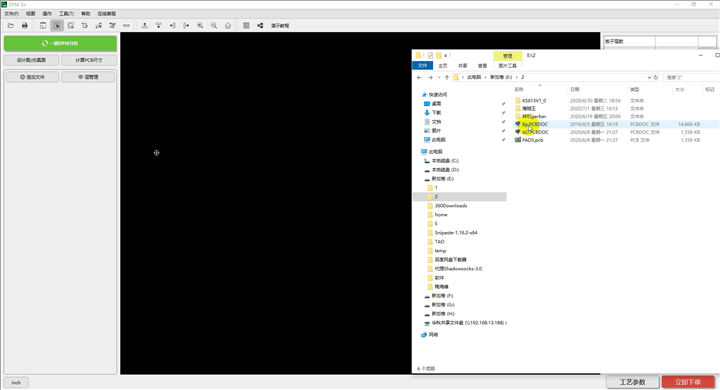The height and width of the screenshot is (390, 720).
Task: Click the Explorer search box
Action: [x=691, y=77]
